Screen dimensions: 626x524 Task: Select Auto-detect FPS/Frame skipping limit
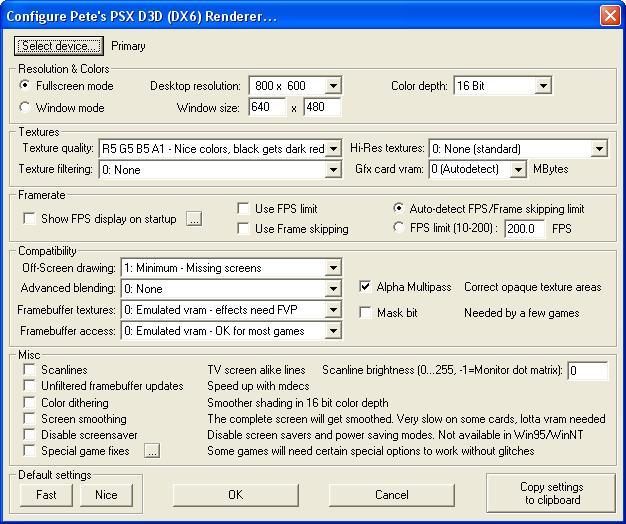point(398,208)
